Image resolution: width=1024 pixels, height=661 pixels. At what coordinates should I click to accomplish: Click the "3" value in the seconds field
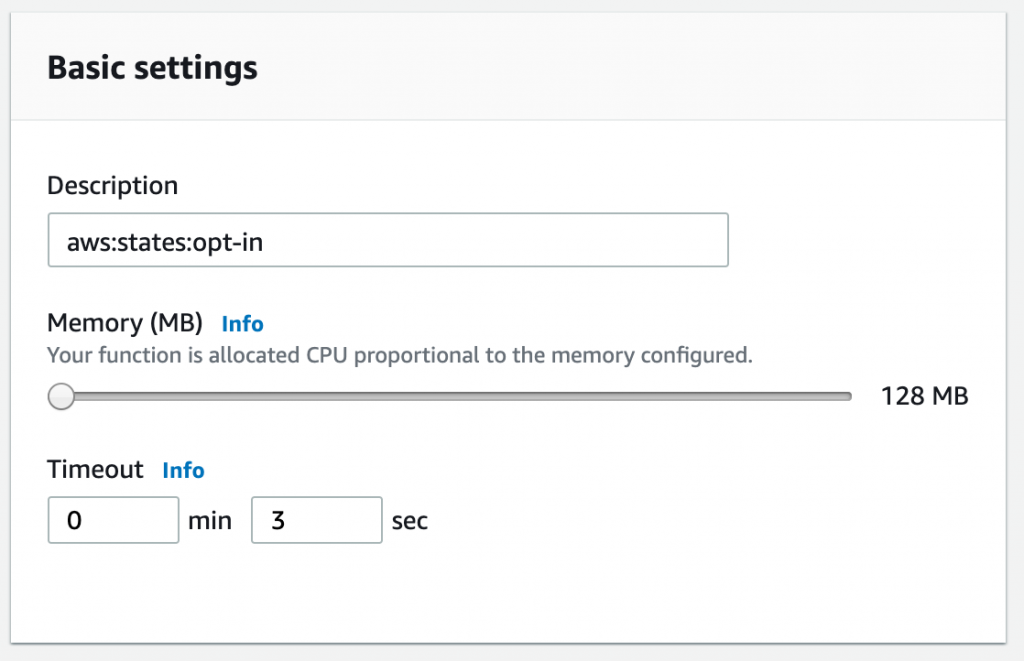pos(278,522)
